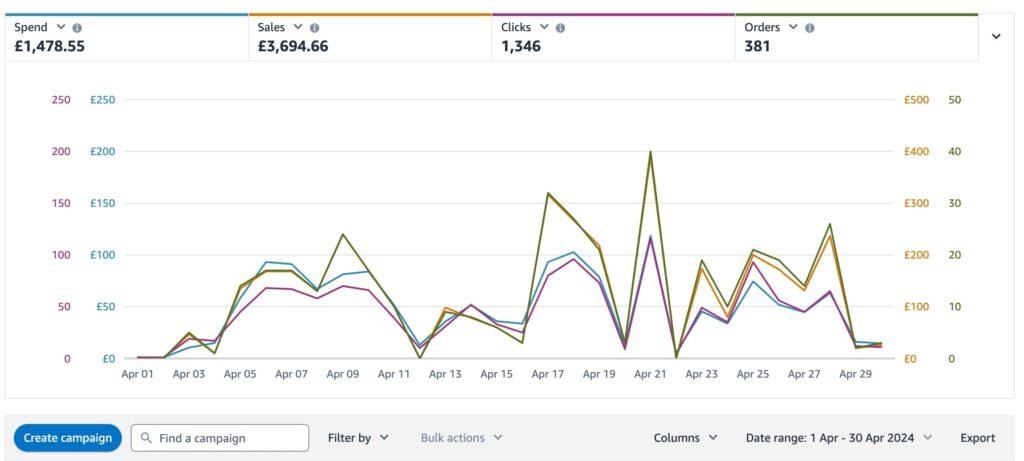Image resolution: width=1024 pixels, height=461 pixels.
Task: Open the Spend metric dropdown
Action: tap(62, 28)
